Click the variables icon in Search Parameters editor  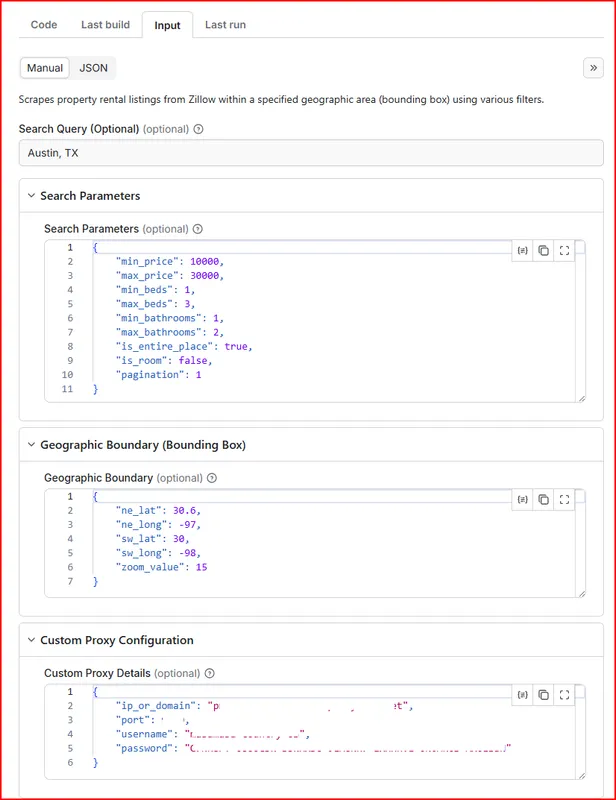coord(522,250)
